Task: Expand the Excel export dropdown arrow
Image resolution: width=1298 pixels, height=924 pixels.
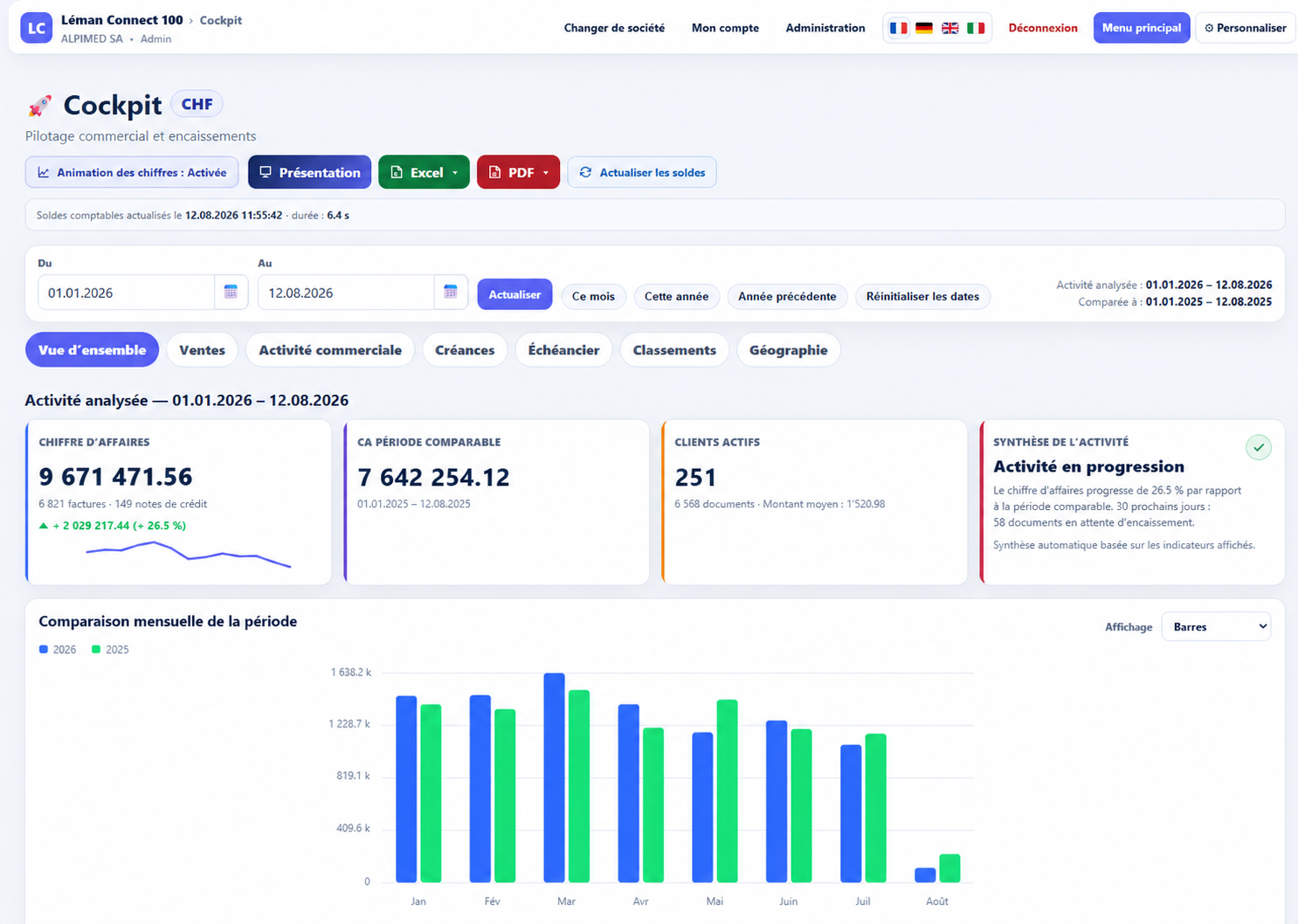Action: tap(455, 173)
